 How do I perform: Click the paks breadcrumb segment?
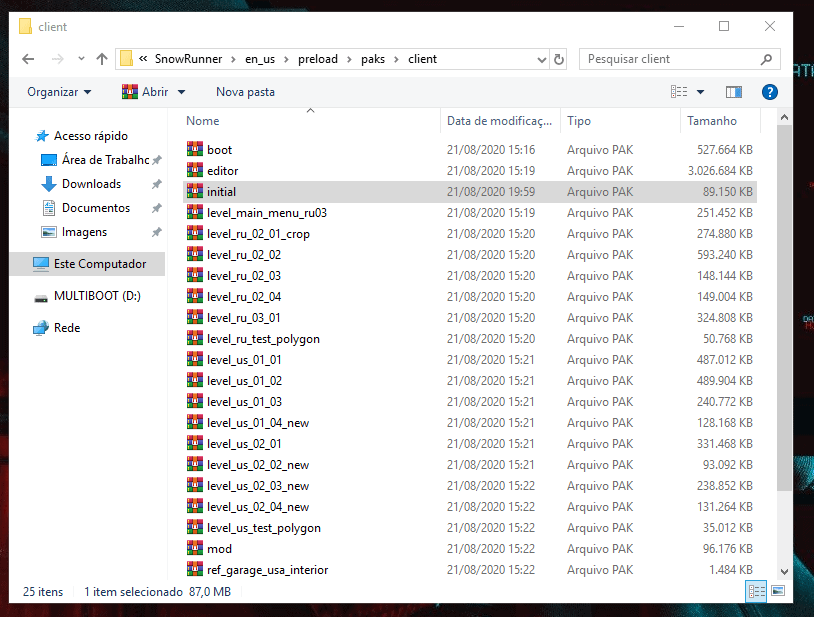(374, 59)
